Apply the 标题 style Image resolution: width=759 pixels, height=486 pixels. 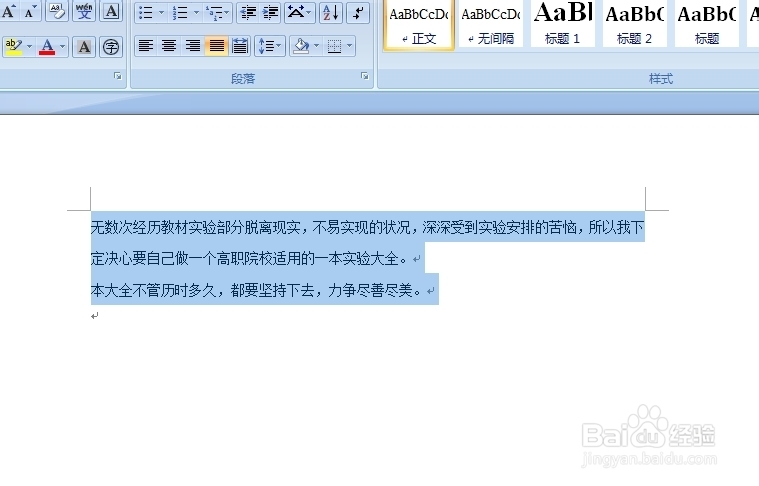coord(707,24)
